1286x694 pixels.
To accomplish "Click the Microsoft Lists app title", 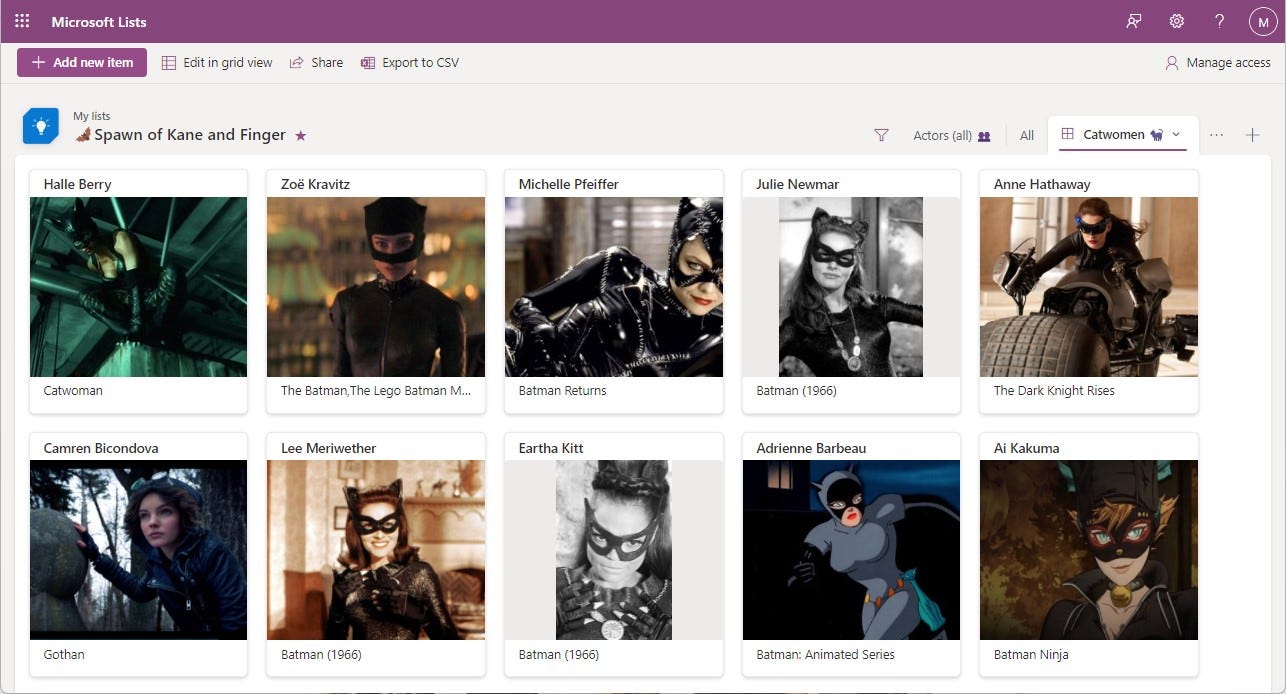I will (x=99, y=21).
